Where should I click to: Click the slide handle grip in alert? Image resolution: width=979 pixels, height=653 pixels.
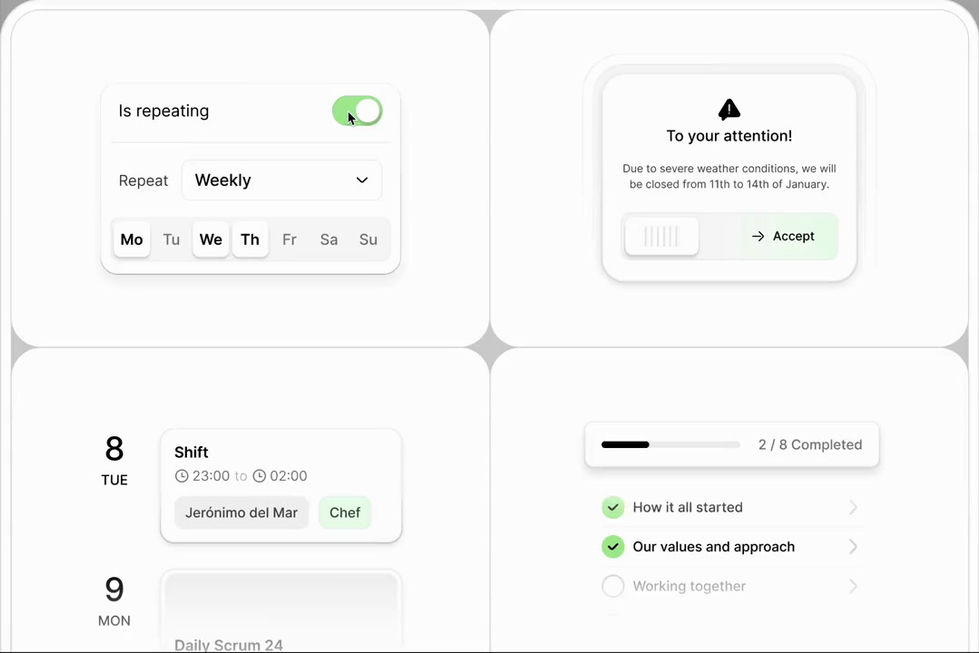click(x=661, y=237)
